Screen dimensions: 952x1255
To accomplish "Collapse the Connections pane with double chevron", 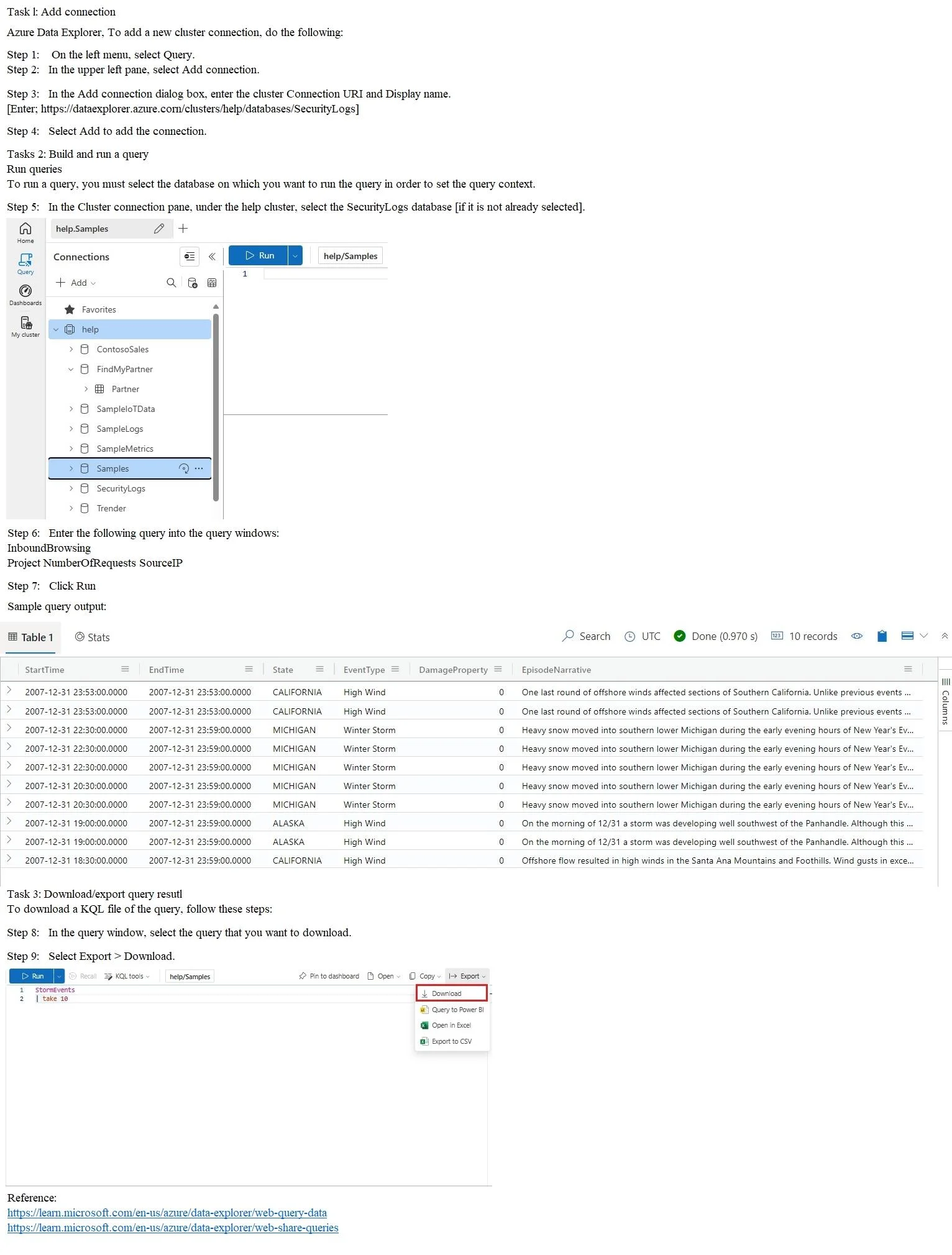I will click(212, 257).
